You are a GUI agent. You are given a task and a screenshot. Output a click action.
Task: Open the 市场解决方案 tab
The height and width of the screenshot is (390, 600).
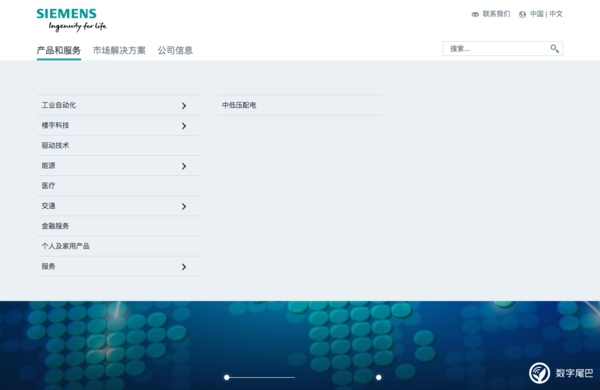click(x=119, y=51)
